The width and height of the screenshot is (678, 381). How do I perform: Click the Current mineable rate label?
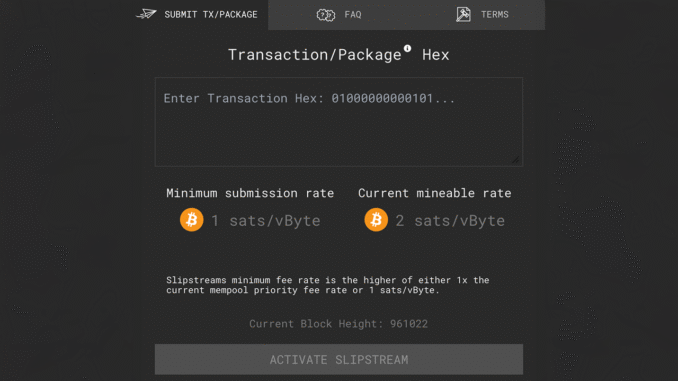(x=435, y=193)
